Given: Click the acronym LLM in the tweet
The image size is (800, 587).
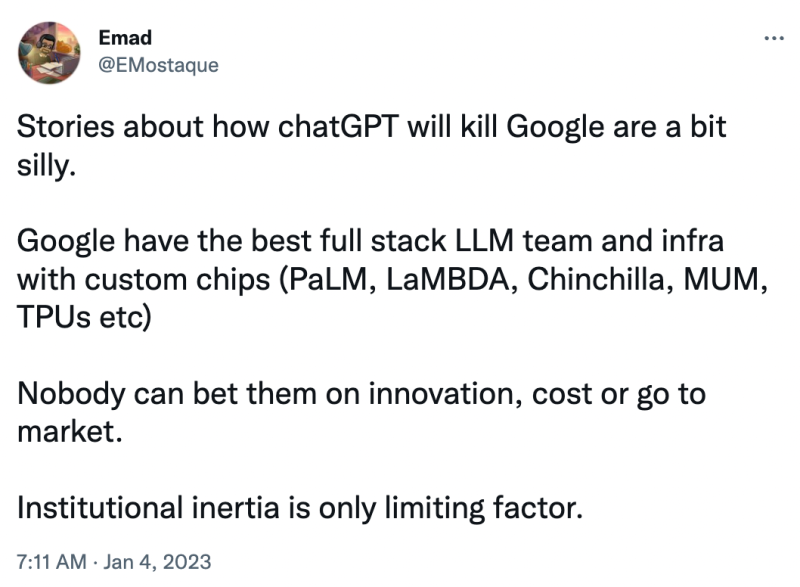Looking at the screenshot, I should [484, 241].
